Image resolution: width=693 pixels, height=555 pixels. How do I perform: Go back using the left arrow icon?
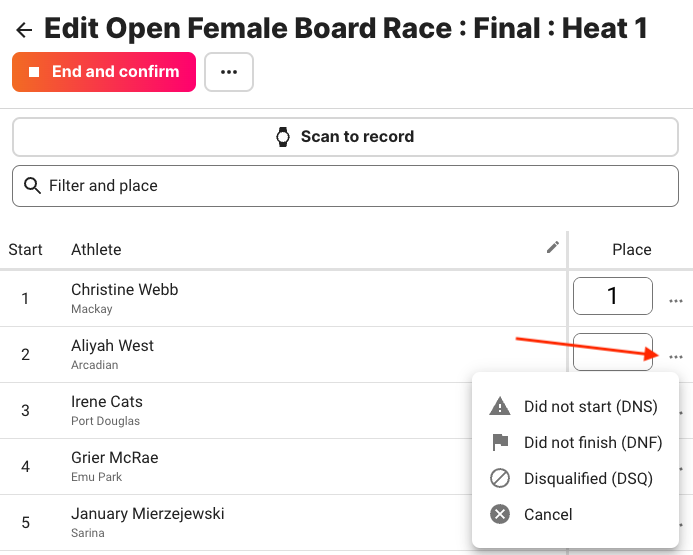(x=24, y=30)
